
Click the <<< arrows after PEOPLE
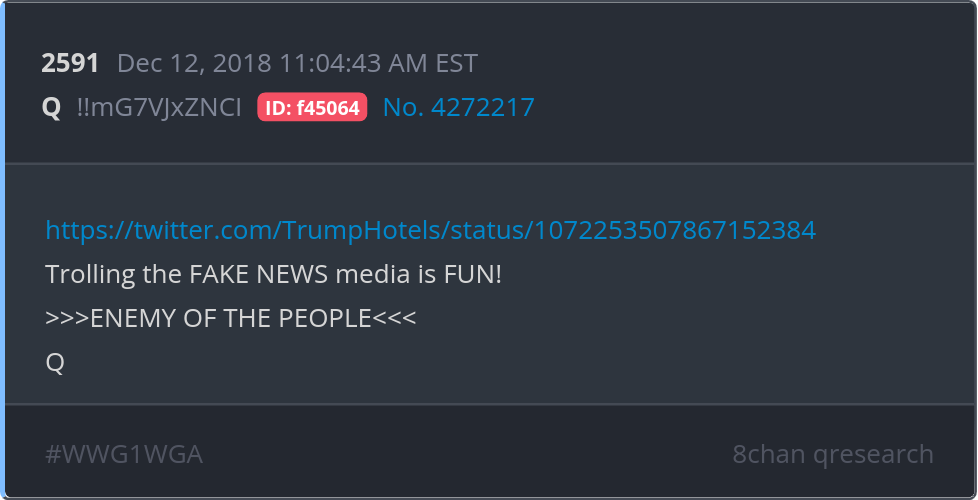[x=394, y=318]
